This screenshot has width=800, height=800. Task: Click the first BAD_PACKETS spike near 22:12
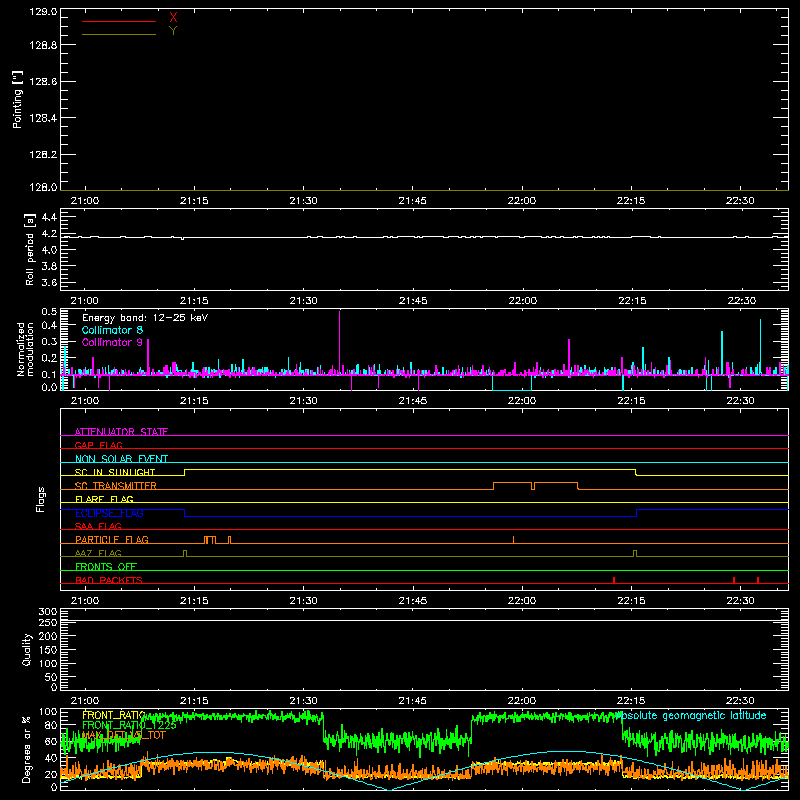[x=614, y=580]
